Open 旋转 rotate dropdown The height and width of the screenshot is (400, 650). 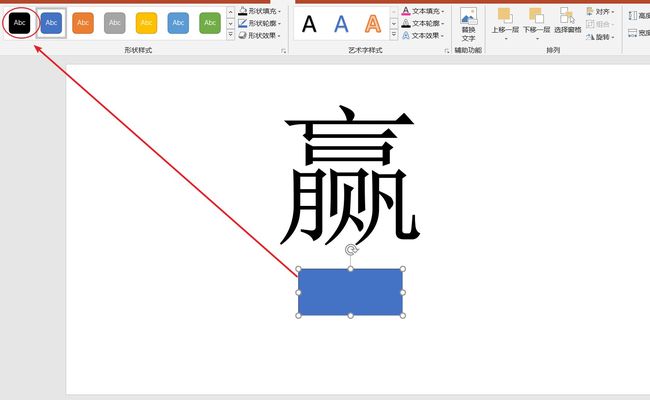click(x=600, y=37)
